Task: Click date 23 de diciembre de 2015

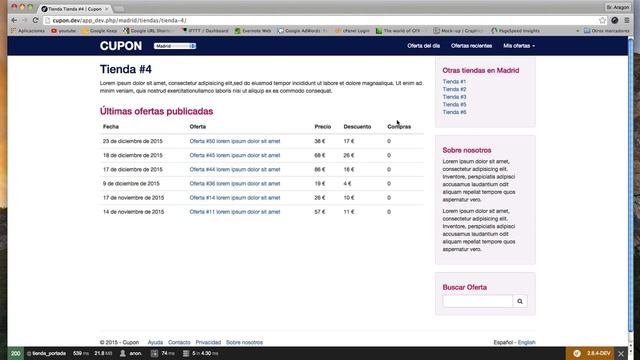Action: click(133, 141)
